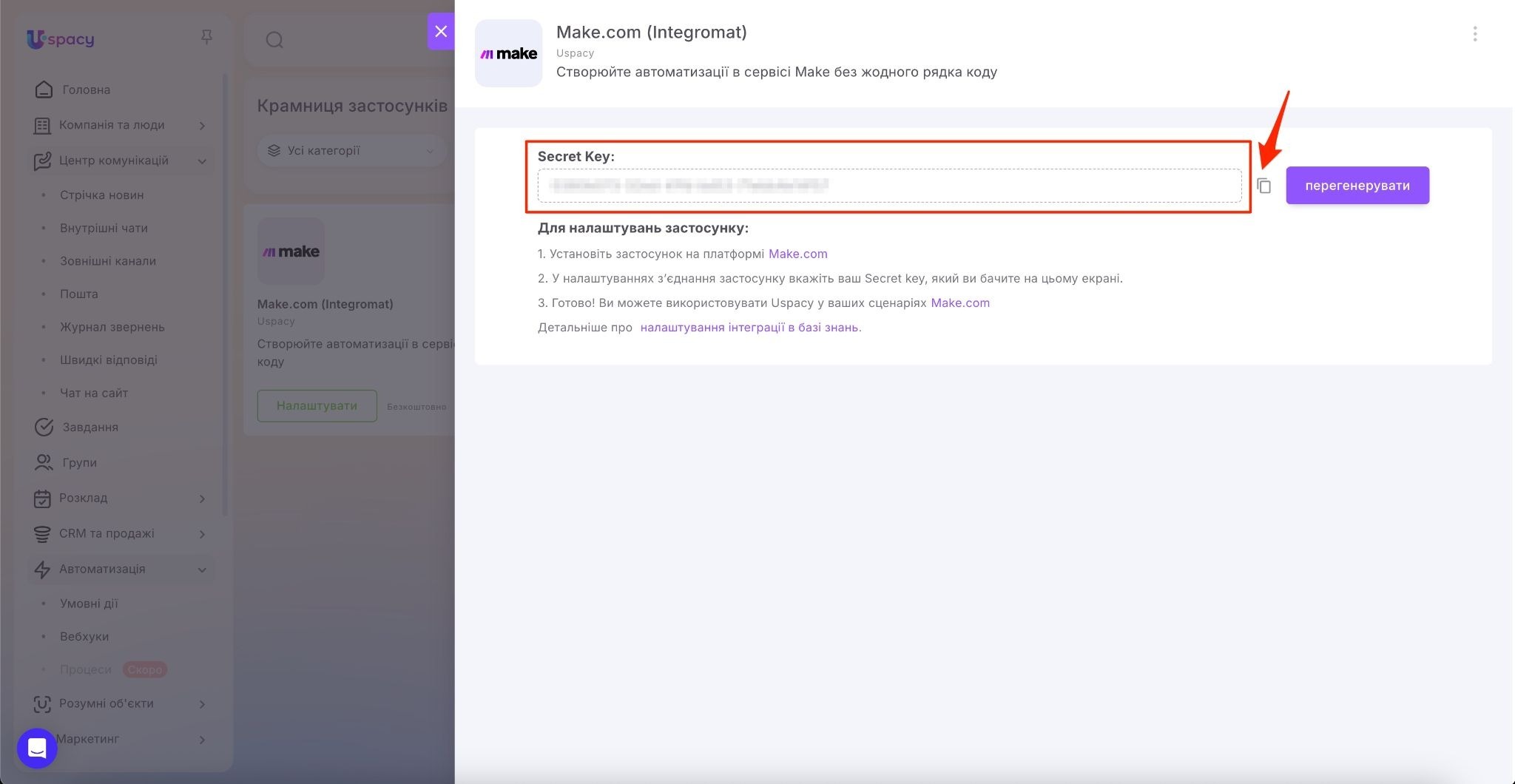Viewport: 1515px width, 784px height.
Task: Close the Make.com settings panel
Action: click(x=441, y=31)
